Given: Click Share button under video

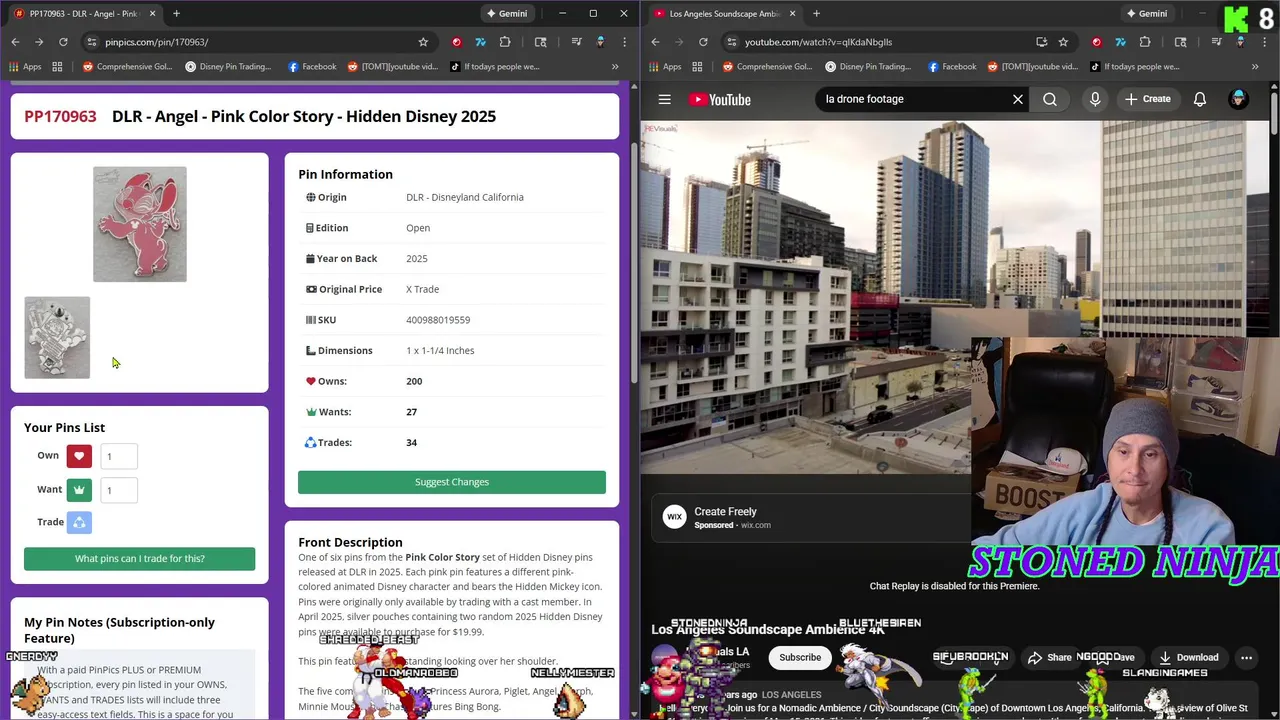Looking at the screenshot, I should click(x=1049, y=658).
